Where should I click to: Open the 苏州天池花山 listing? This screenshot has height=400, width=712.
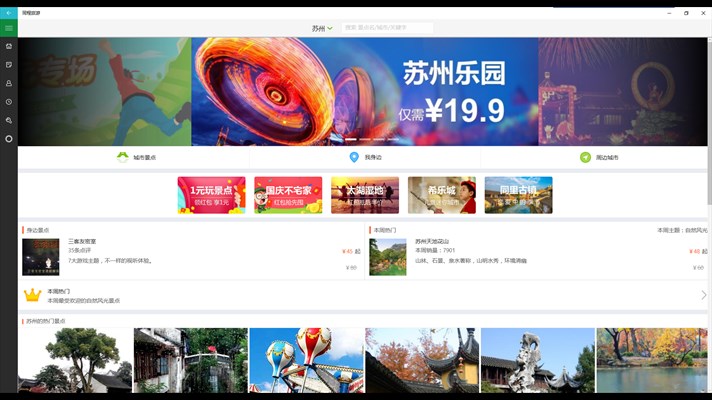pos(432,241)
